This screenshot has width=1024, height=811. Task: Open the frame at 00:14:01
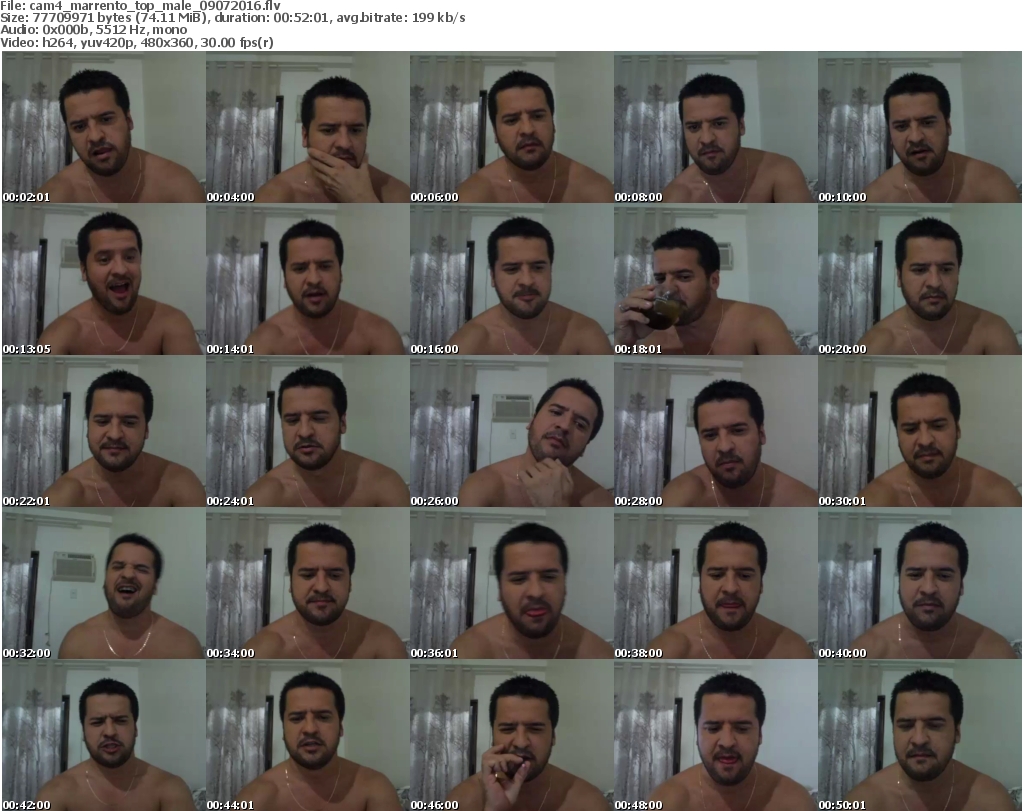coord(308,279)
